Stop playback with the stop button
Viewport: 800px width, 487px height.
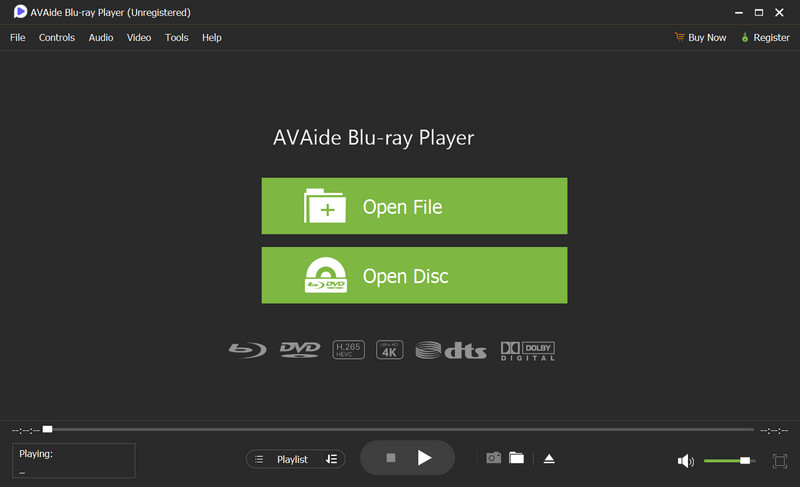click(x=391, y=458)
